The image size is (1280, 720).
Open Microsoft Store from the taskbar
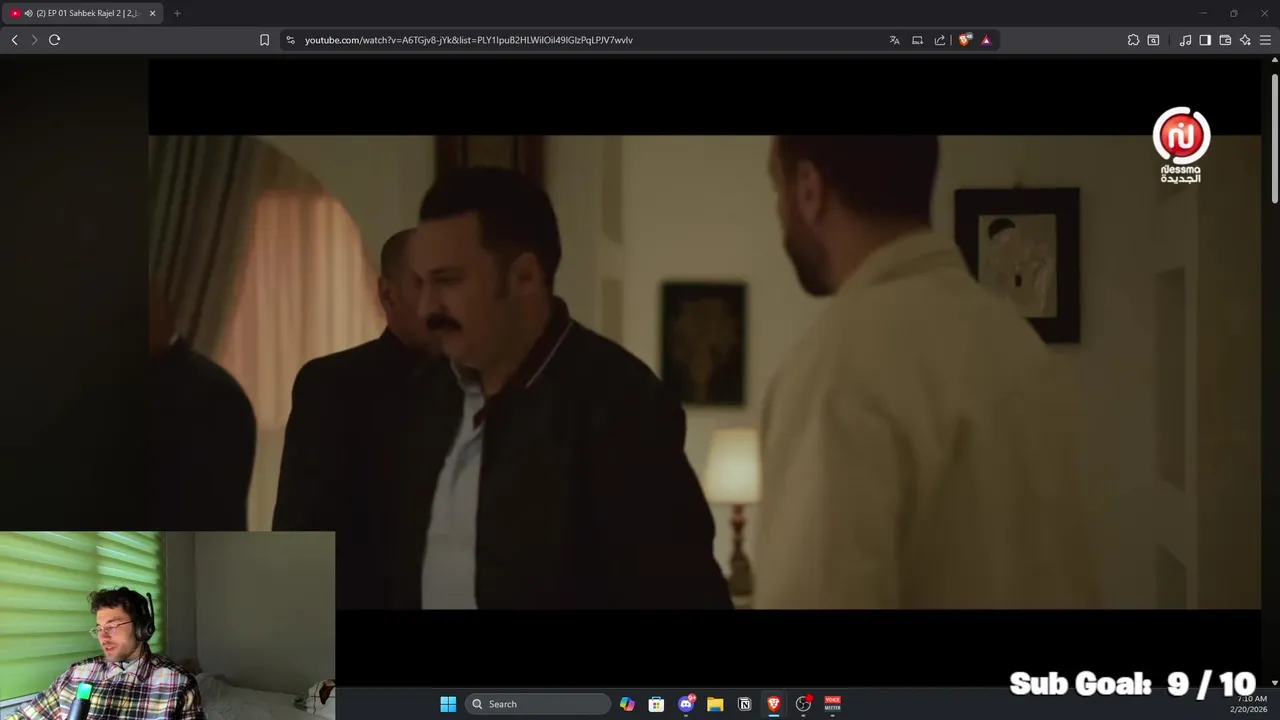click(x=656, y=704)
